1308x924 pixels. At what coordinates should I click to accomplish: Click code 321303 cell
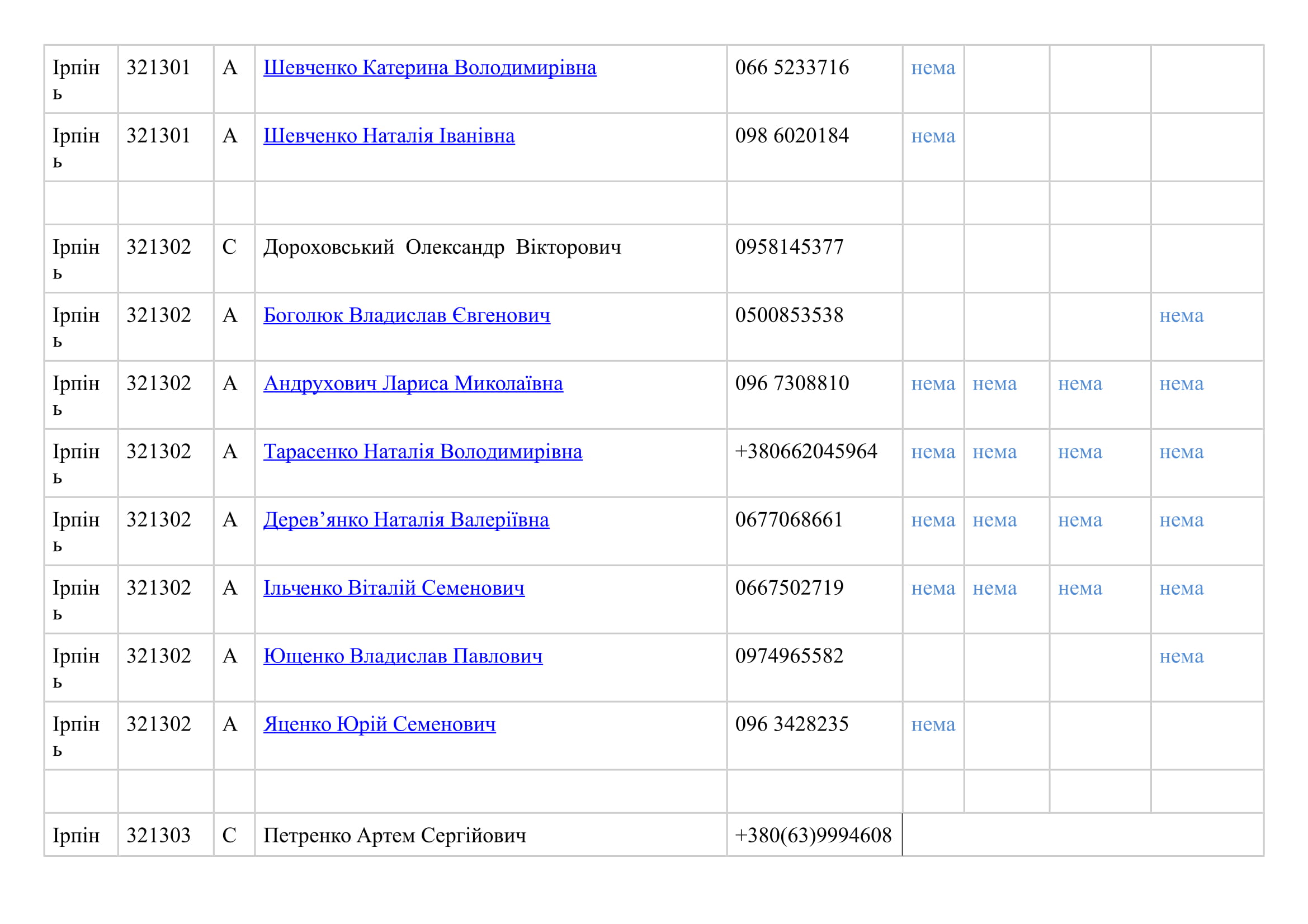point(158,836)
